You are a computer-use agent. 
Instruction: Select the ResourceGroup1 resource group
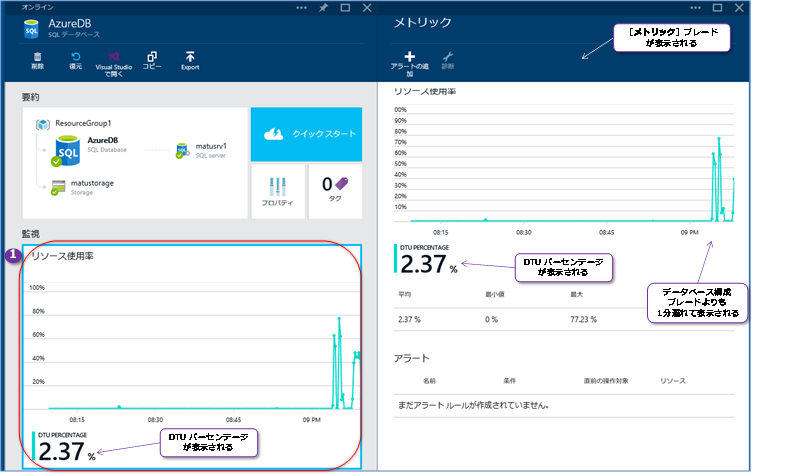(73, 123)
